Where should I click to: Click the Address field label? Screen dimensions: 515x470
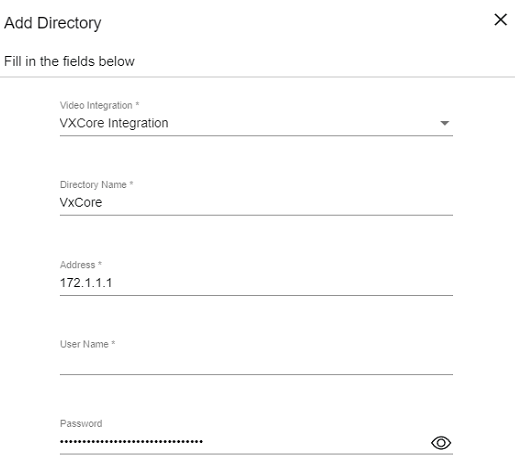pyautogui.click(x=77, y=265)
